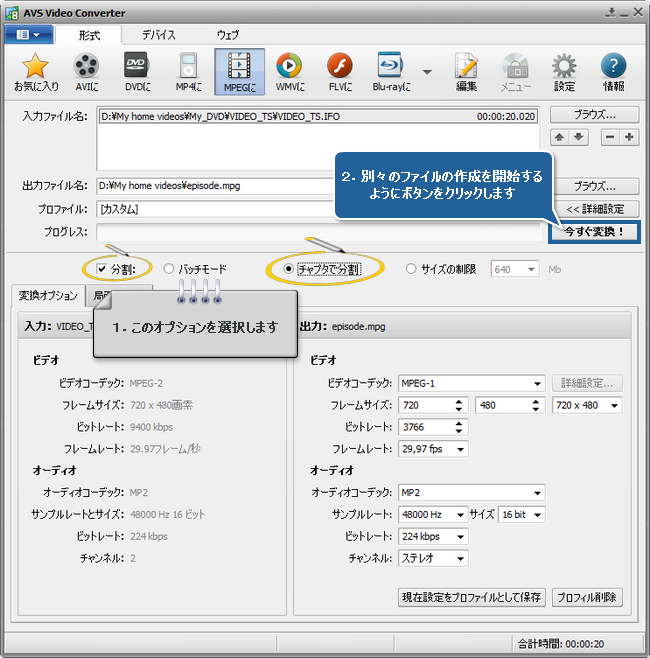Select the サイズの制限 radio button

[x=411, y=269]
